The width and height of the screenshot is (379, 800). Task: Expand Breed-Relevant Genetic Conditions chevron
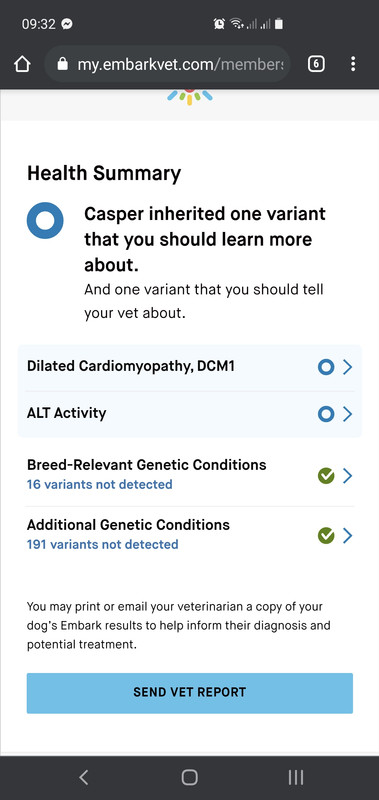tap(347, 476)
